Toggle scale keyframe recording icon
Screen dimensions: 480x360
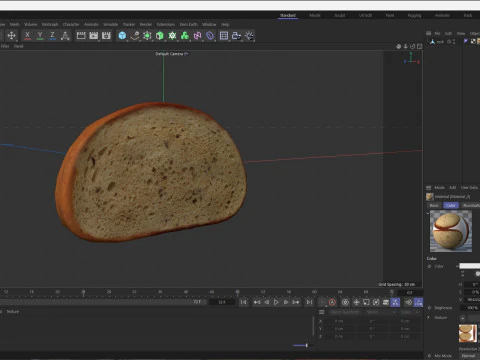(366, 302)
